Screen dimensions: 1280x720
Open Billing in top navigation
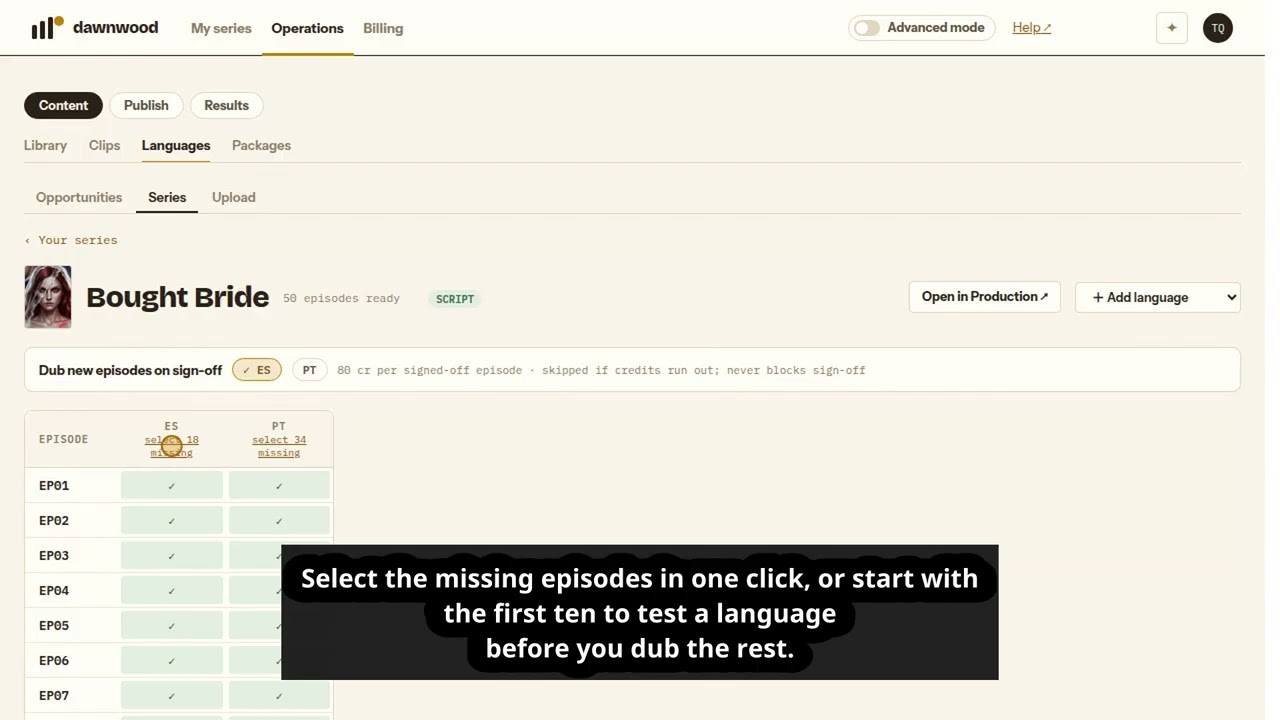(x=383, y=28)
